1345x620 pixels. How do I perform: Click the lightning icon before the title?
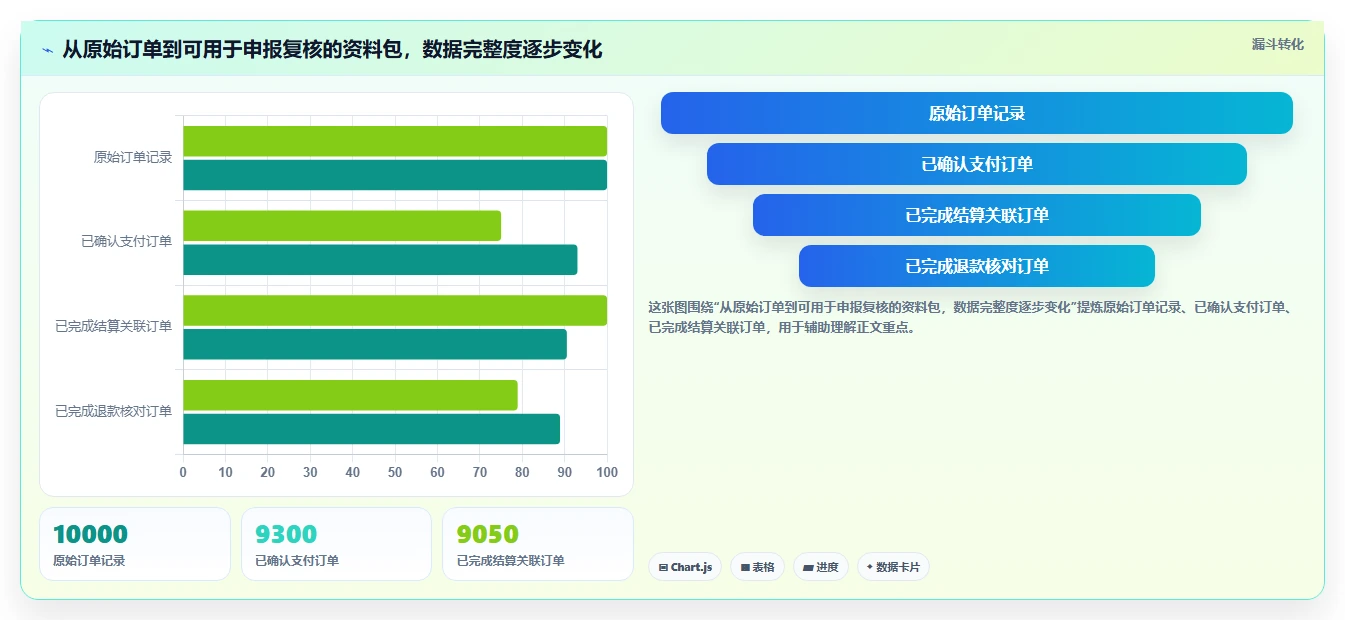pyautogui.click(x=48, y=50)
